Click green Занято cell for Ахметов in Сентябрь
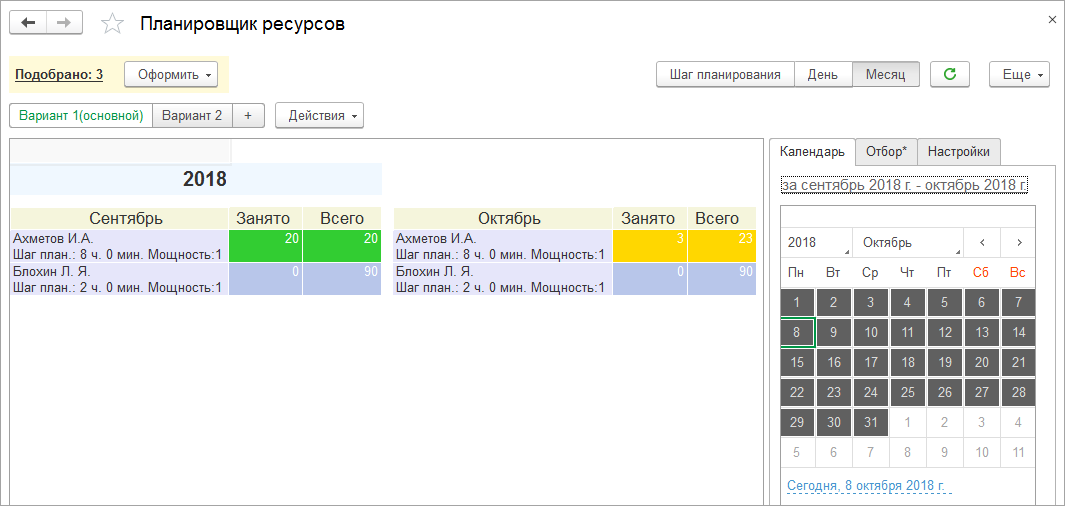This screenshot has height=506, width=1065. point(266,246)
